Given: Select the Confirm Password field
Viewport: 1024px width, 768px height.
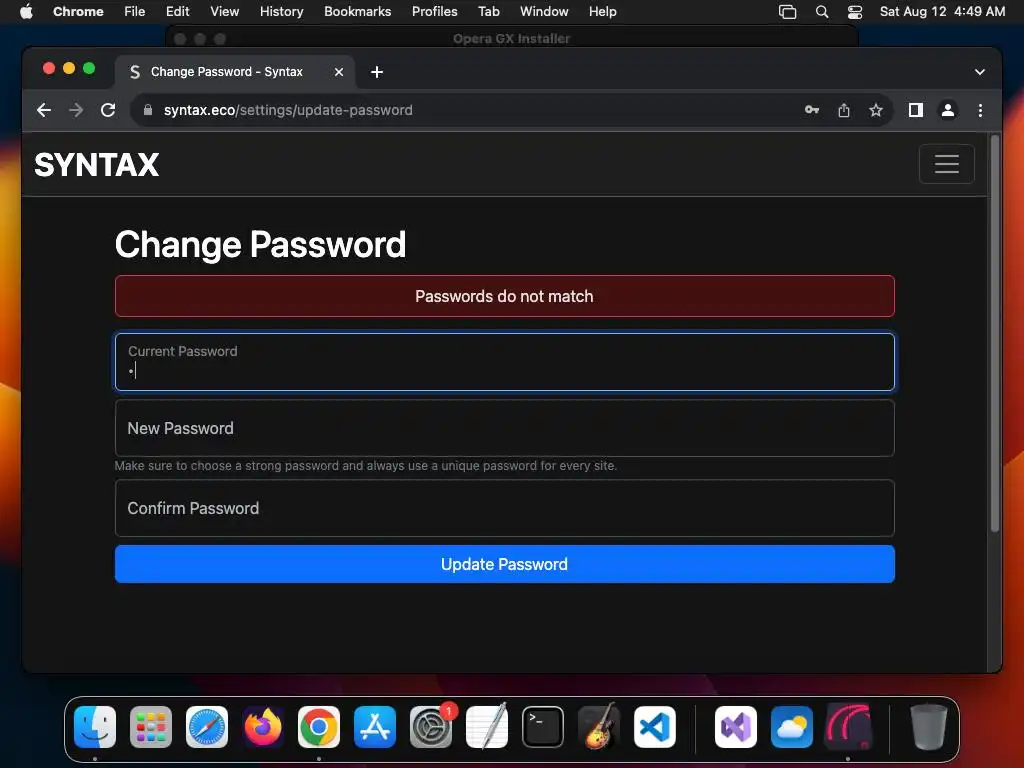Looking at the screenshot, I should coord(504,508).
